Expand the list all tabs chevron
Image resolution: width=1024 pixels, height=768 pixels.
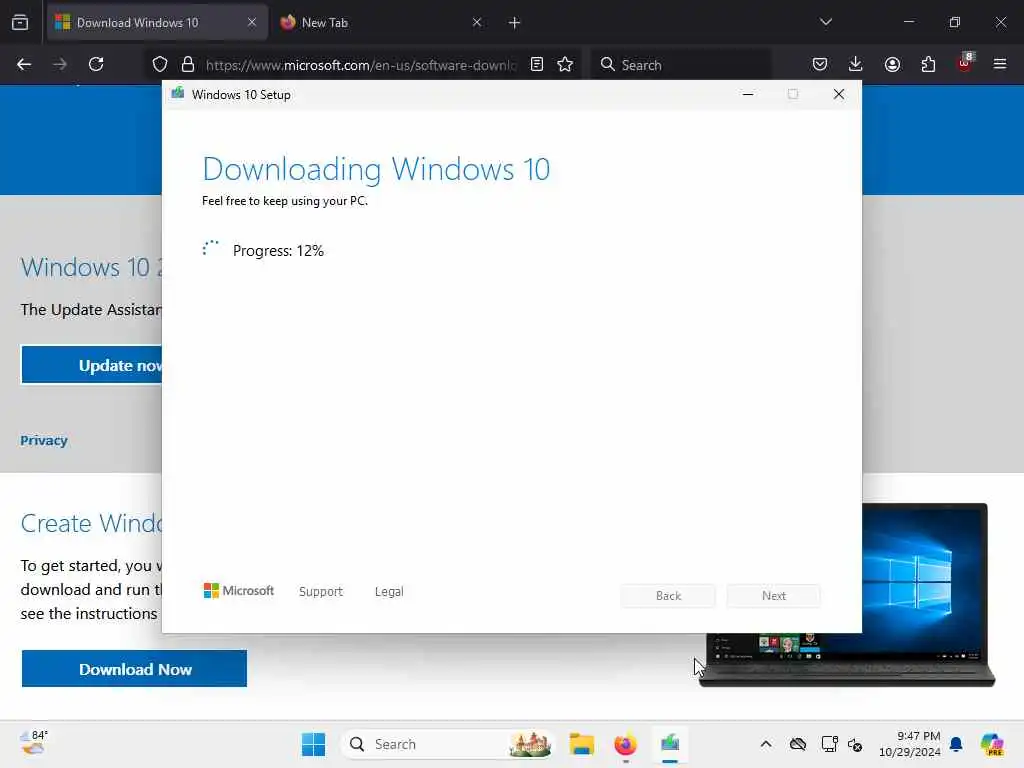coord(825,22)
